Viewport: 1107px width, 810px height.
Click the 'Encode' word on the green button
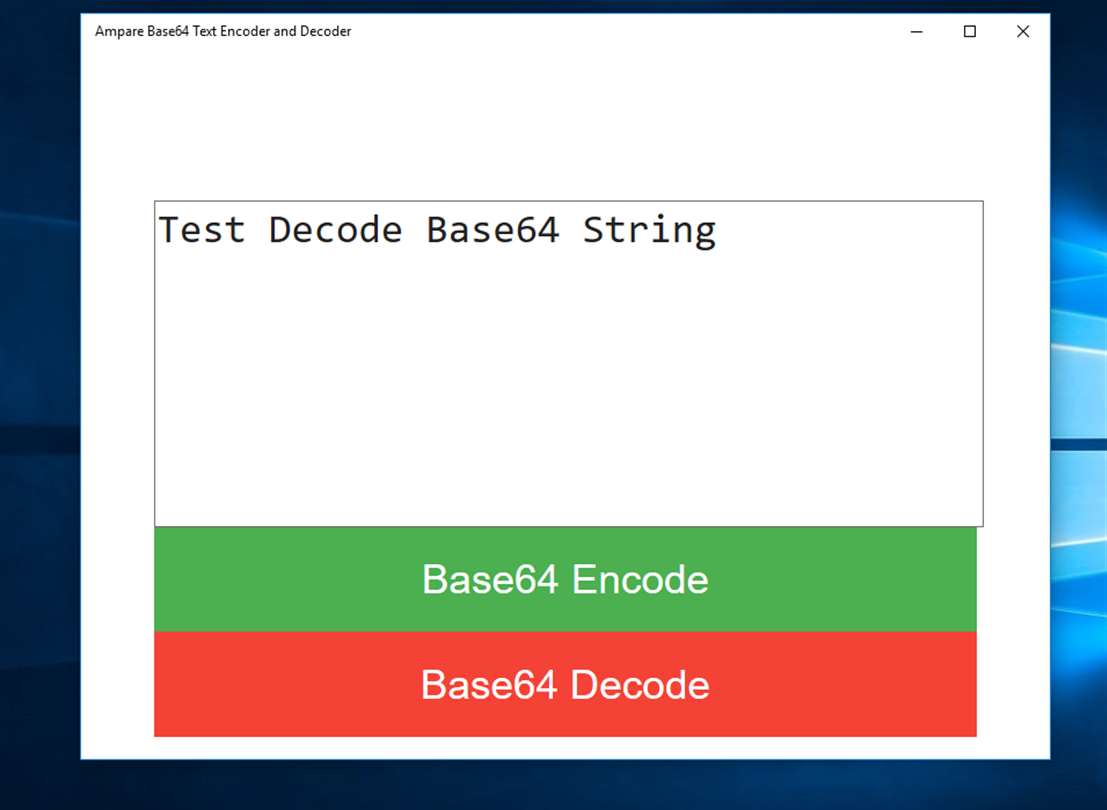point(640,580)
